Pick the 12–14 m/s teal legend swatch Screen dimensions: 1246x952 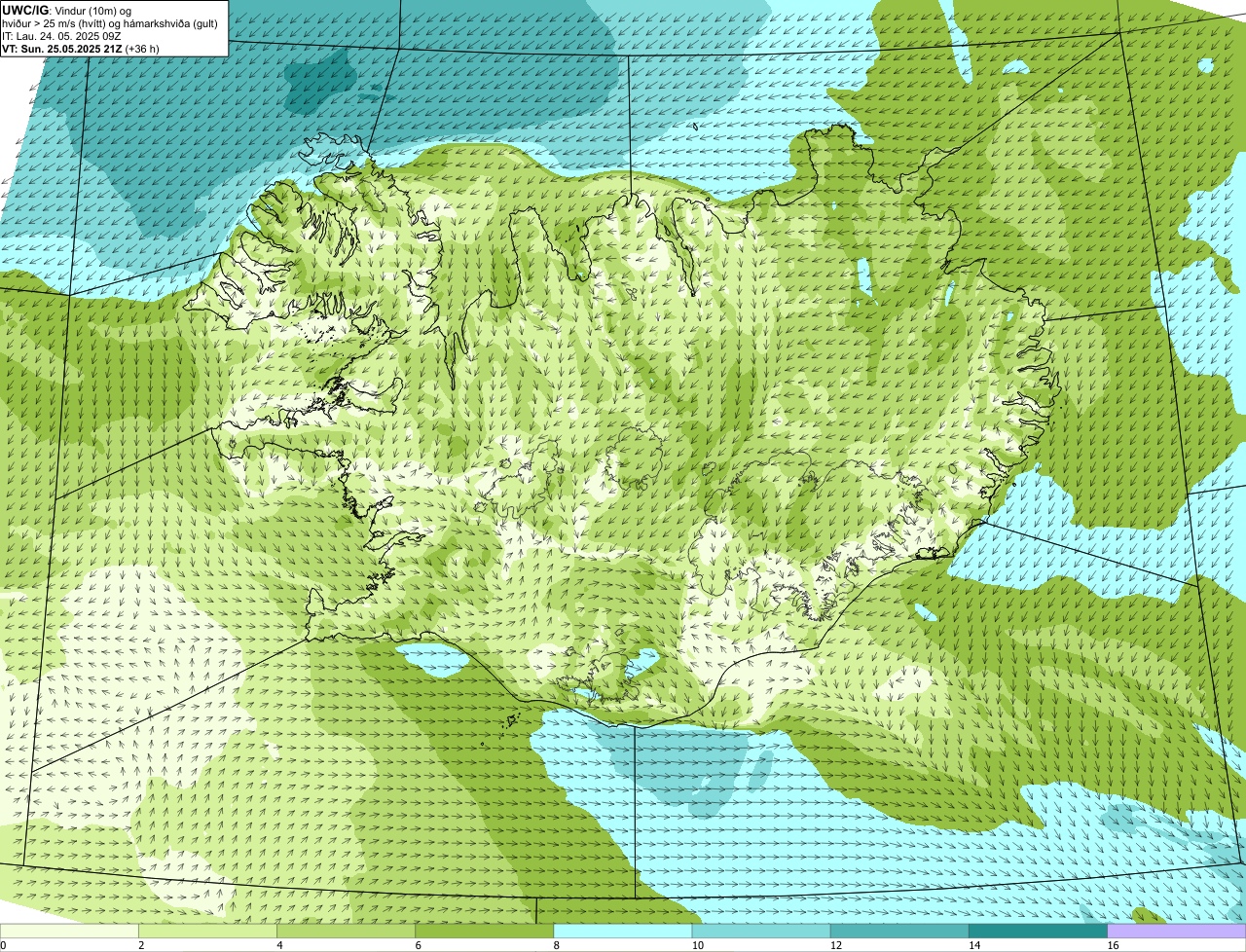coord(899,931)
